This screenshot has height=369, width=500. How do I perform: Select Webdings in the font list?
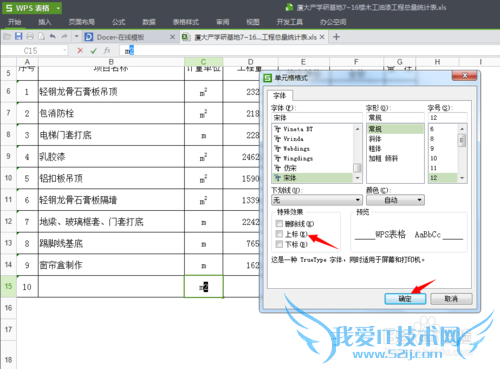click(313, 148)
